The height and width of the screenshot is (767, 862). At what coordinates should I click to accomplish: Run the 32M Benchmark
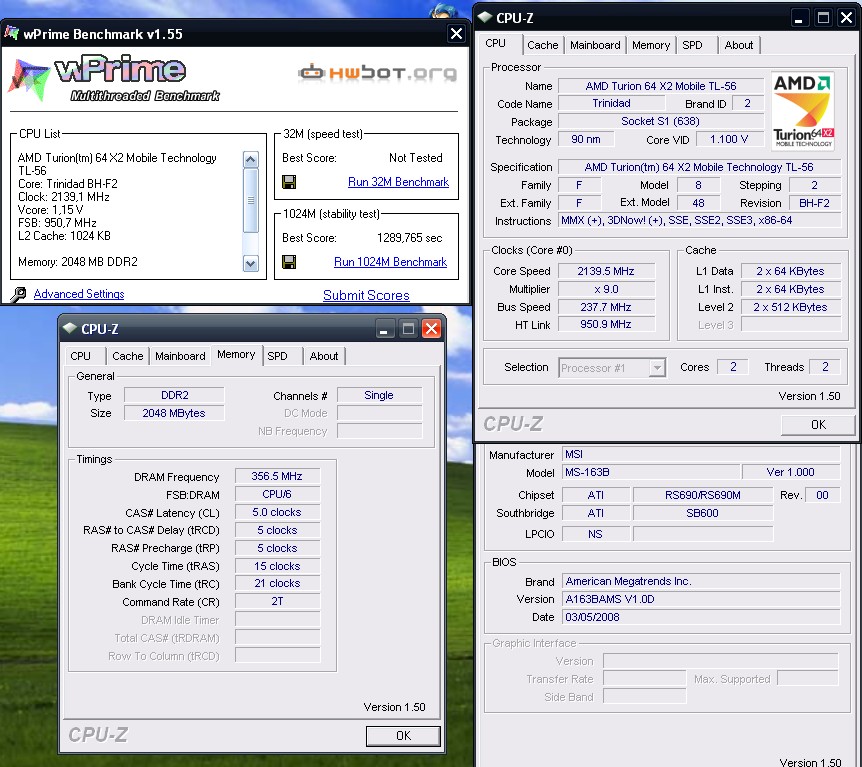tap(398, 182)
